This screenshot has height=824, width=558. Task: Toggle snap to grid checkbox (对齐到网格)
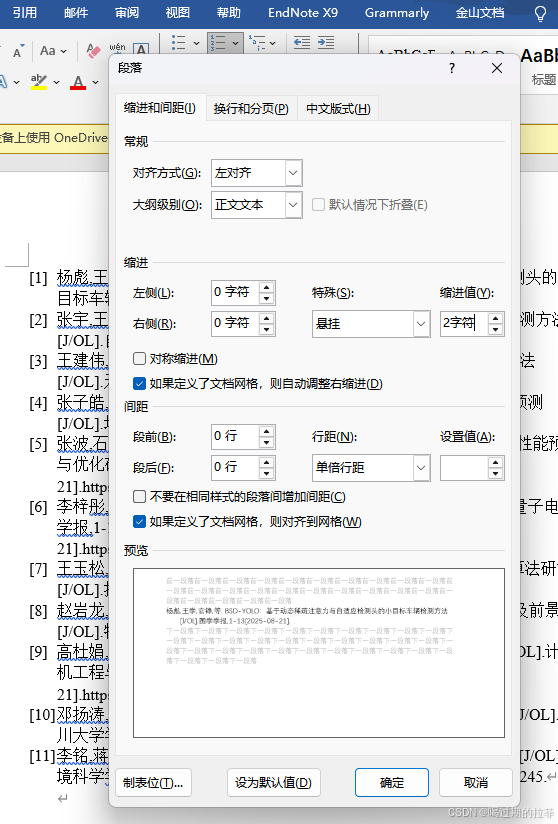click(x=139, y=522)
